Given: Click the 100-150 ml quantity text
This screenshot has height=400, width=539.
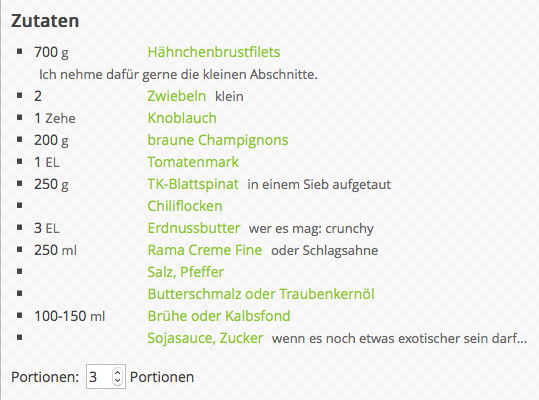Looking at the screenshot, I should [69, 316].
